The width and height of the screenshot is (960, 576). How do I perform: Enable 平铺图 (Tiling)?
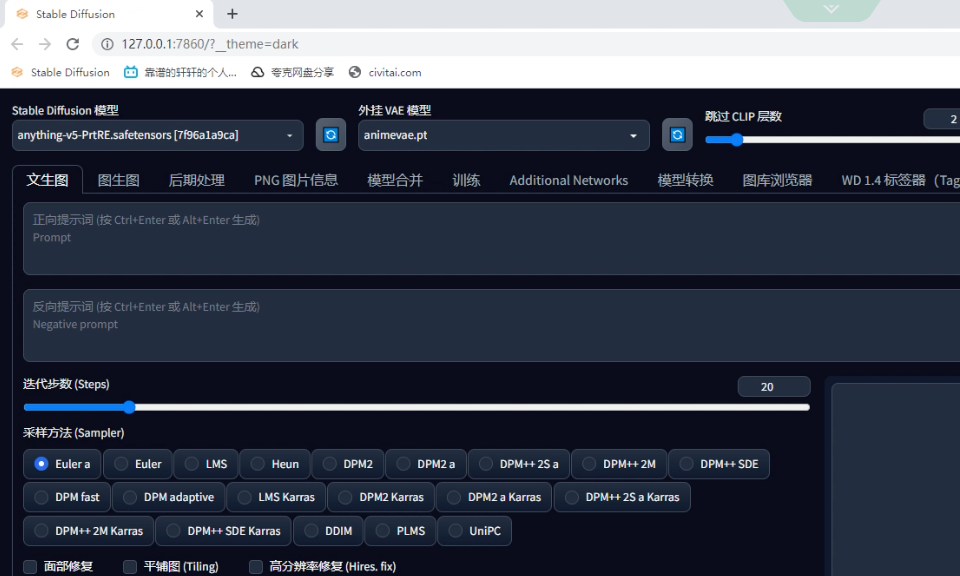click(x=129, y=566)
